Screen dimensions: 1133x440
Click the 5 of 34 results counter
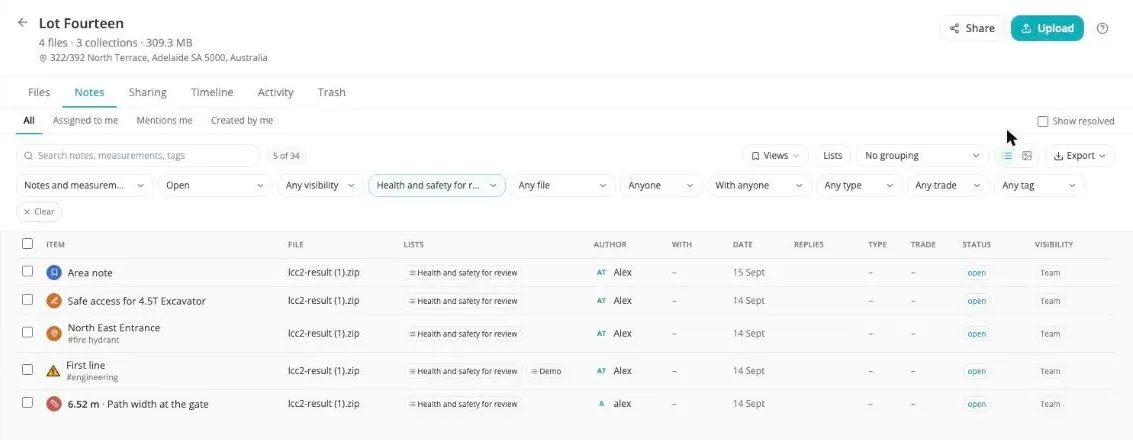click(x=285, y=155)
